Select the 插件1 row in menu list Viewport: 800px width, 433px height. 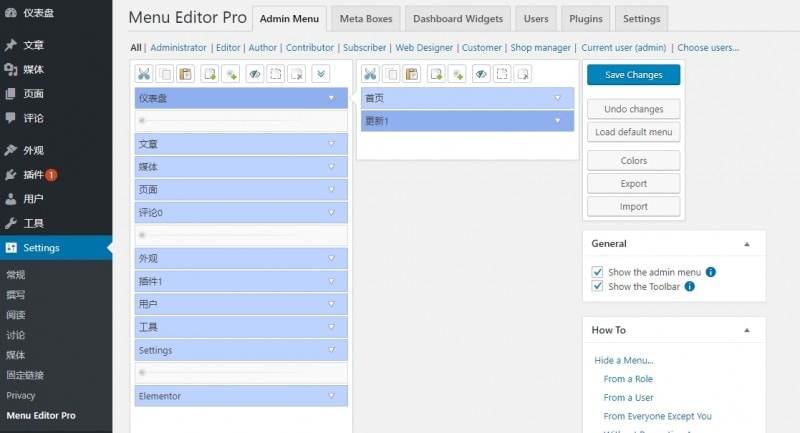(241, 281)
